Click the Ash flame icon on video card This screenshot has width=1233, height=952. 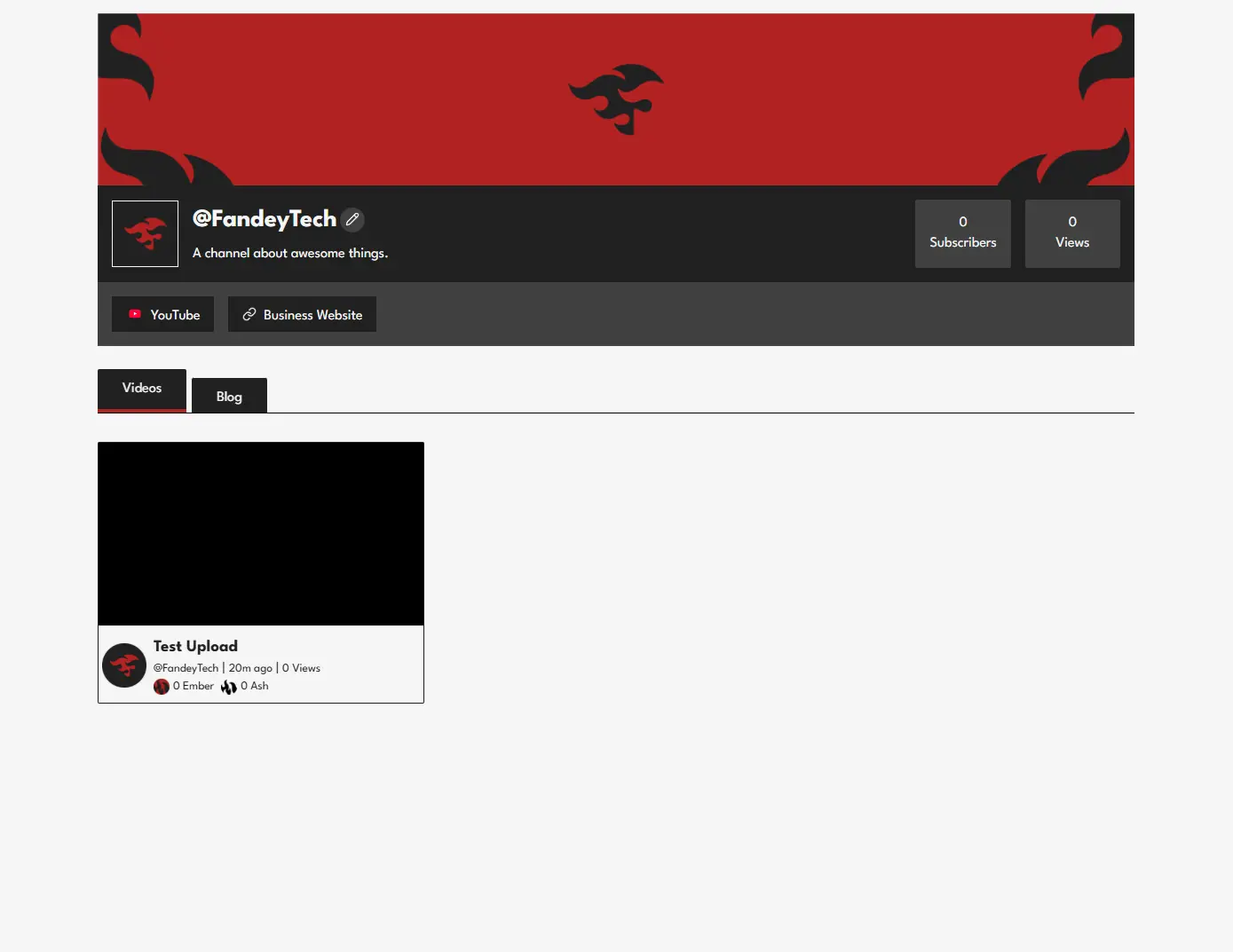[x=229, y=687]
